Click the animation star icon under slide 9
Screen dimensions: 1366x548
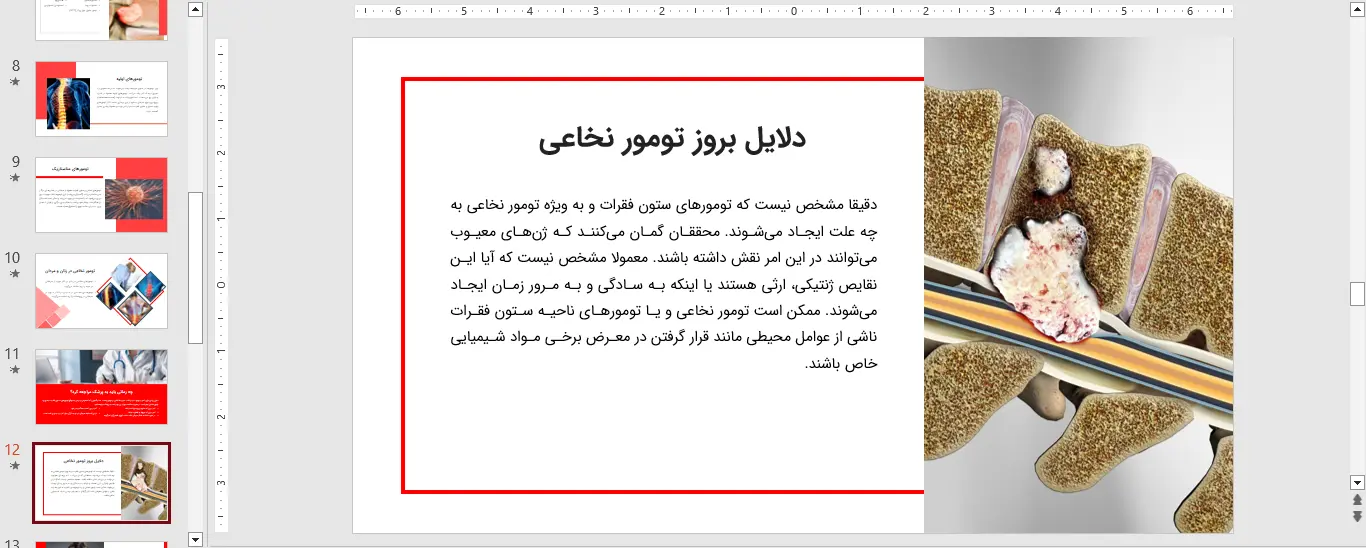(14, 178)
